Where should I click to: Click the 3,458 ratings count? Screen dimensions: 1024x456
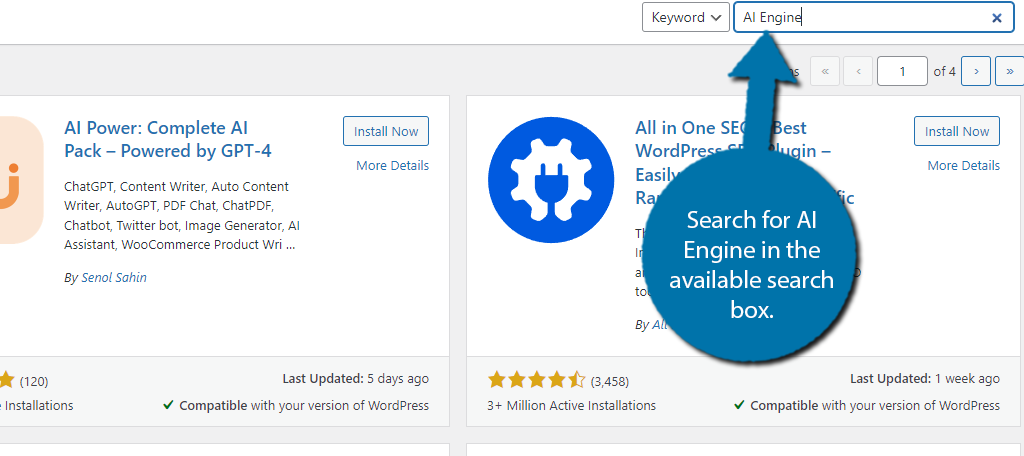(x=609, y=381)
